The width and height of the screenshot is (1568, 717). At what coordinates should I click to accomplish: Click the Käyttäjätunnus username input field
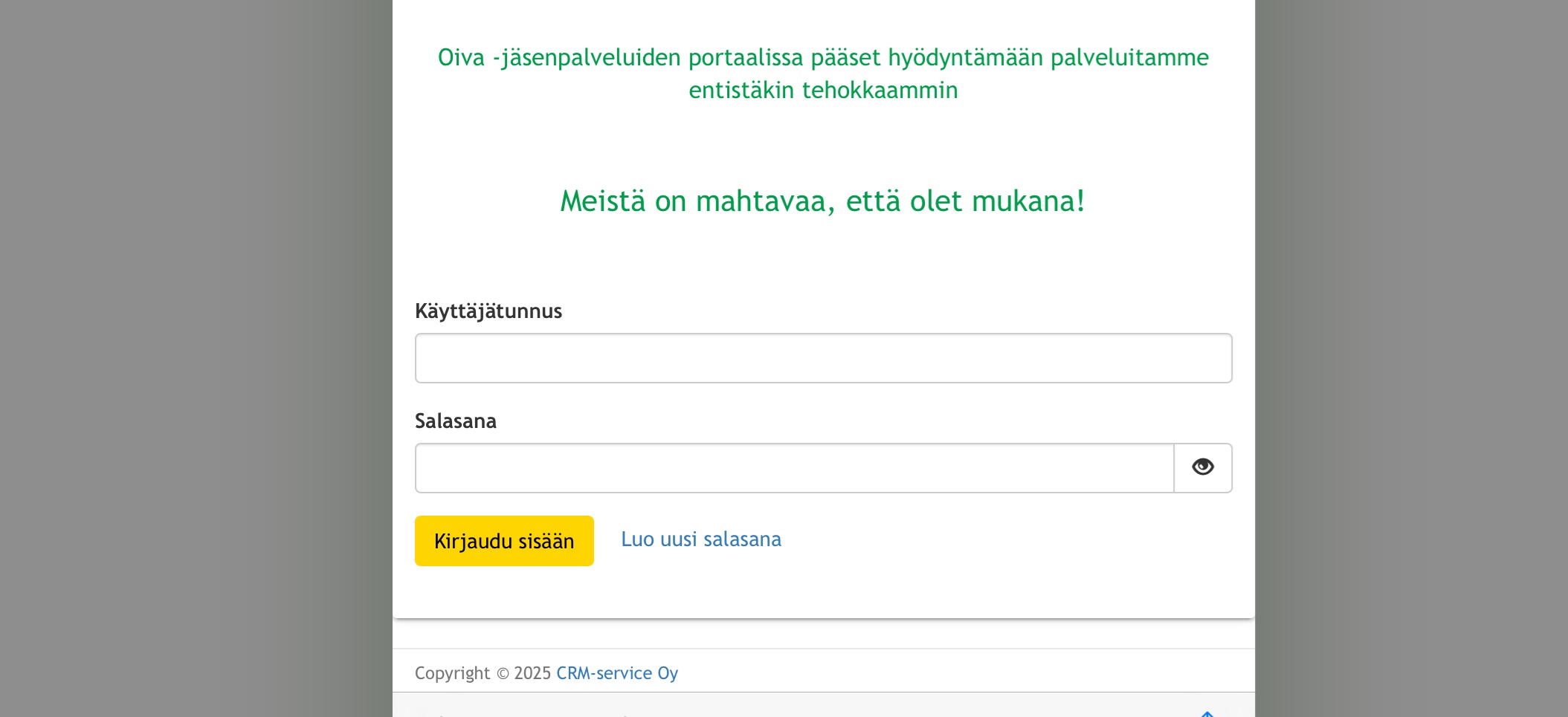pyautogui.click(x=823, y=358)
